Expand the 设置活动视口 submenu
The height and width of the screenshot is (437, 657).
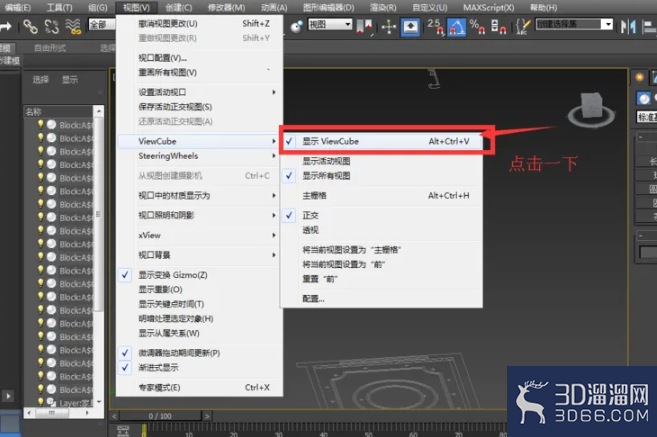click(199, 92)
